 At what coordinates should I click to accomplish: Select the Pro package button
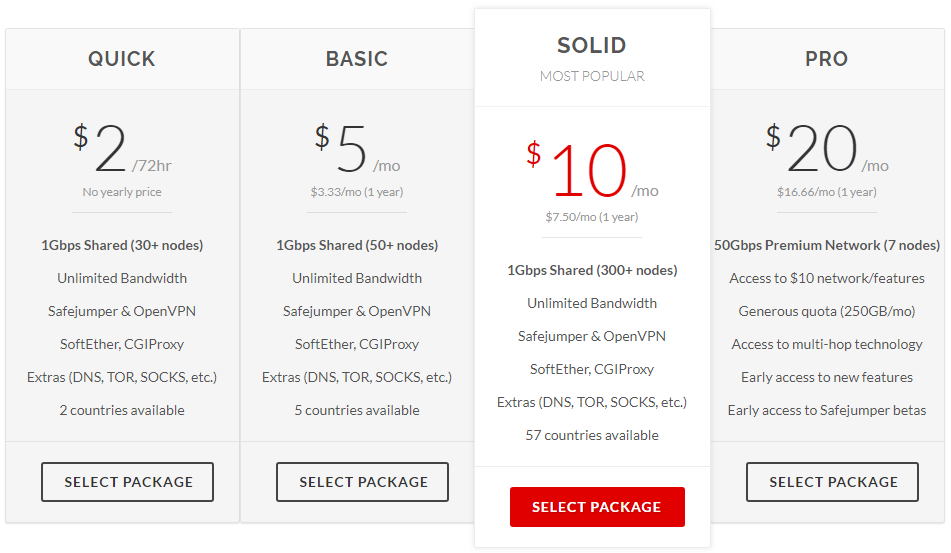tap(832, 482)
